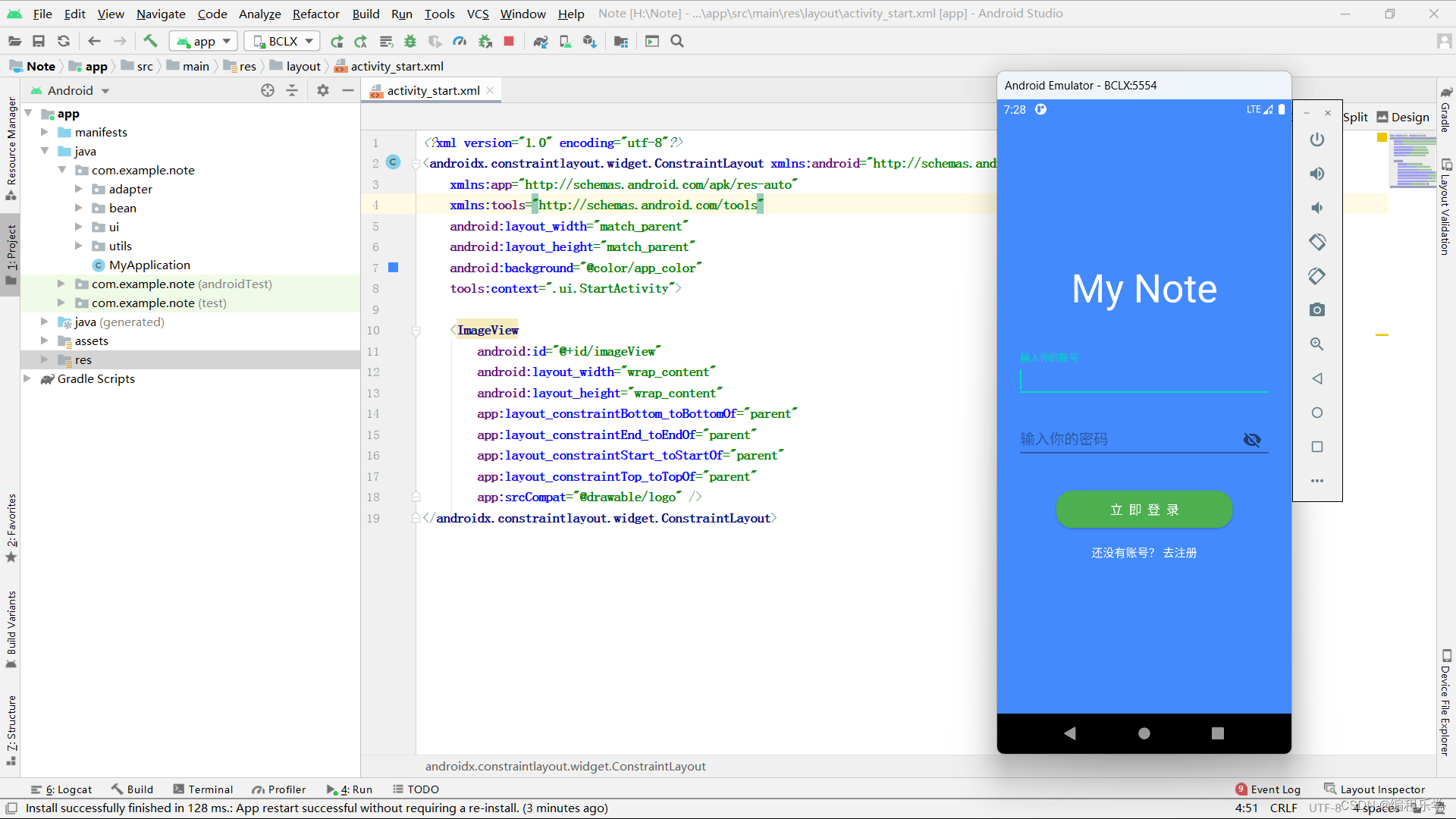Open the Refactor menu
Viewport: 1456px width, 819px height.
coord(315,14)
